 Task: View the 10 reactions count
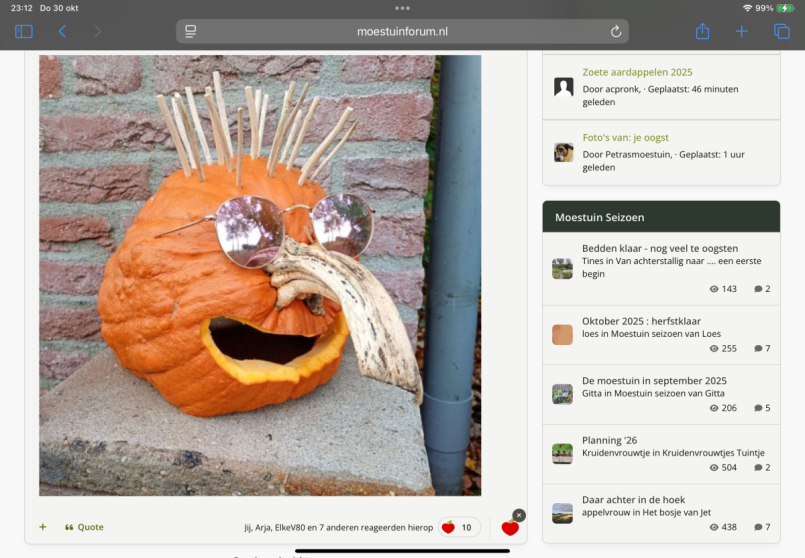point(459,527)
